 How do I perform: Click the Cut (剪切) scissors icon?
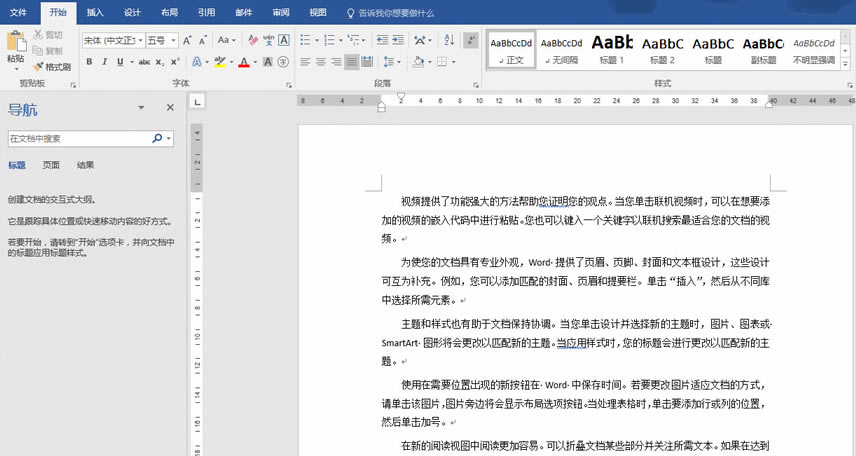point(38,34)
